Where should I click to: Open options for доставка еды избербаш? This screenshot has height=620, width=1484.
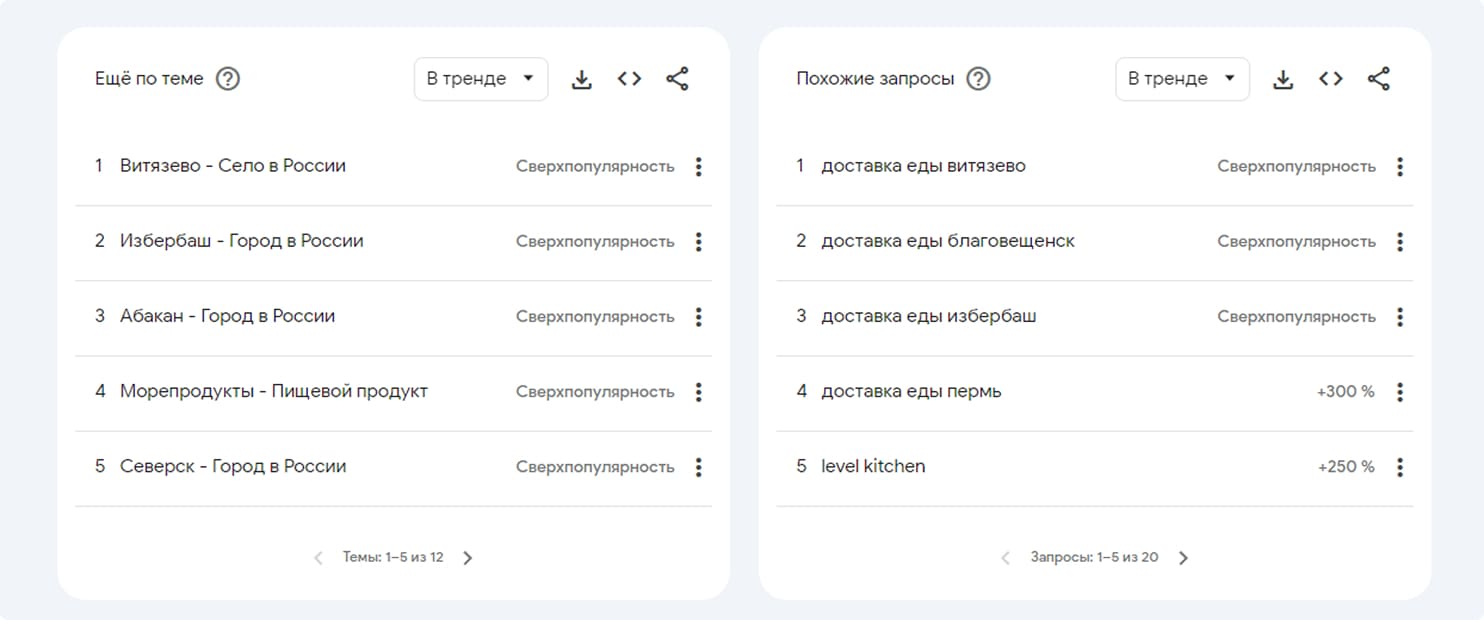pos(1400,317)
